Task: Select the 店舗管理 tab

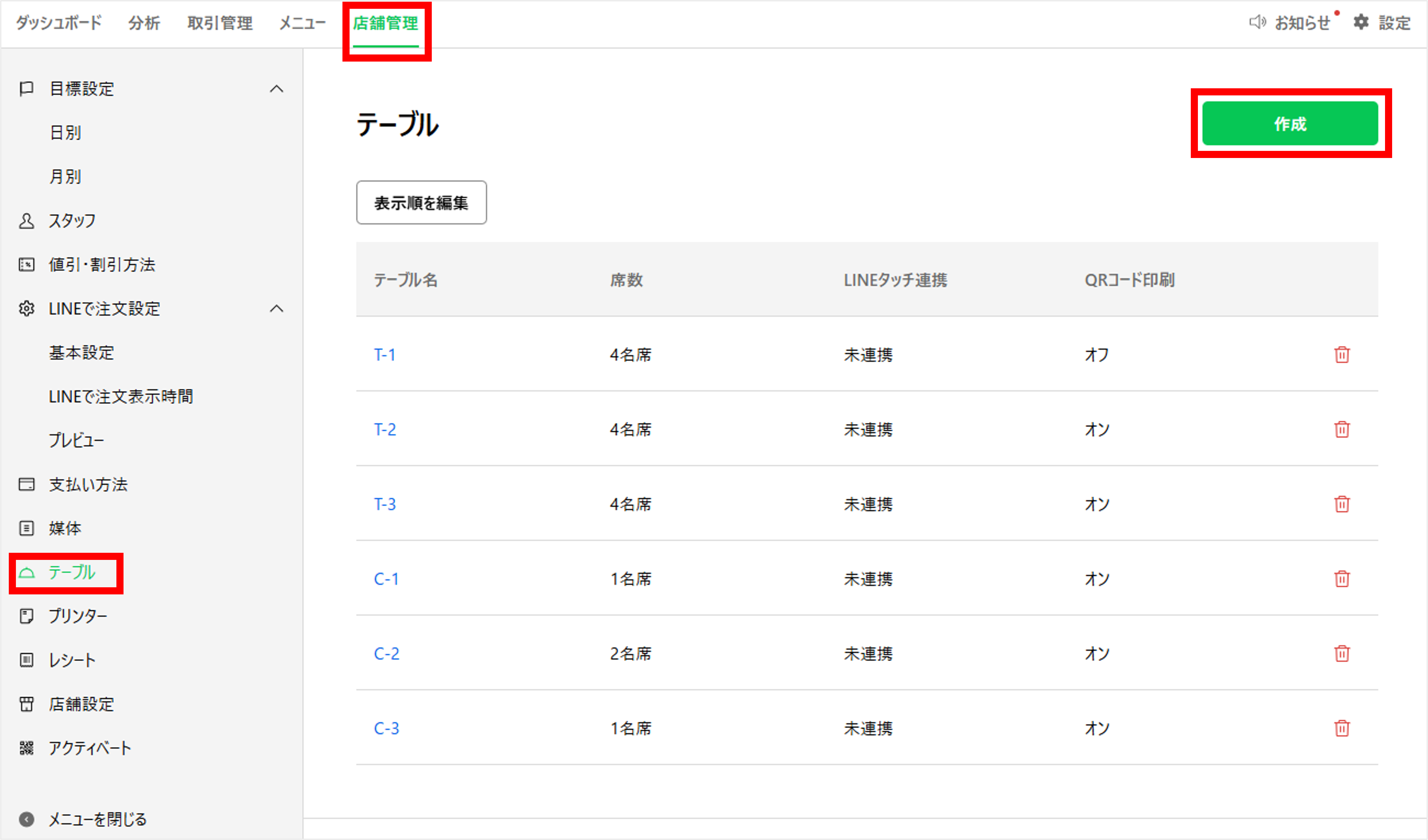Action: (x=385, y=23)
